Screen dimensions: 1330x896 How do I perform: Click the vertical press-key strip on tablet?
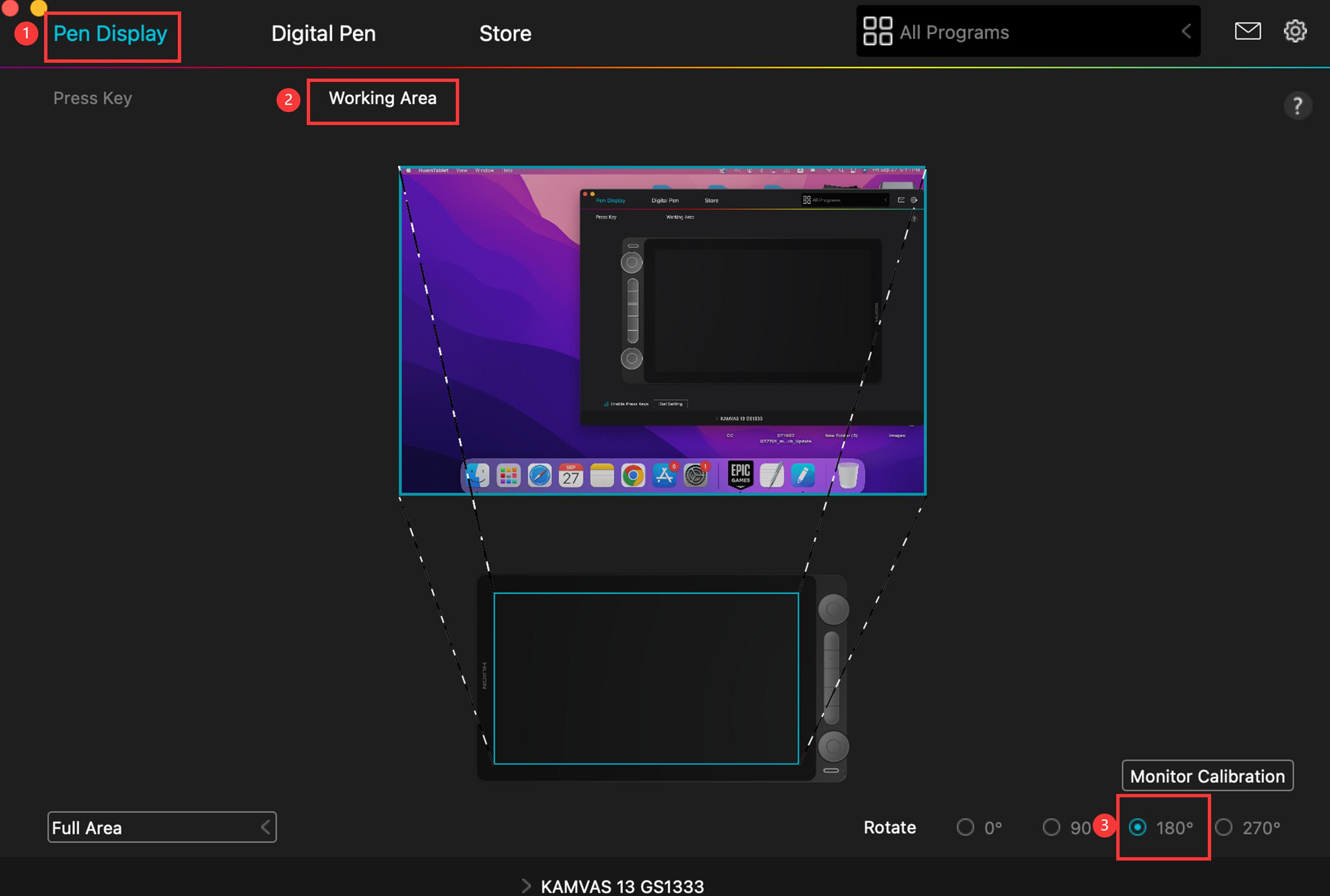[x=831, y=677]
